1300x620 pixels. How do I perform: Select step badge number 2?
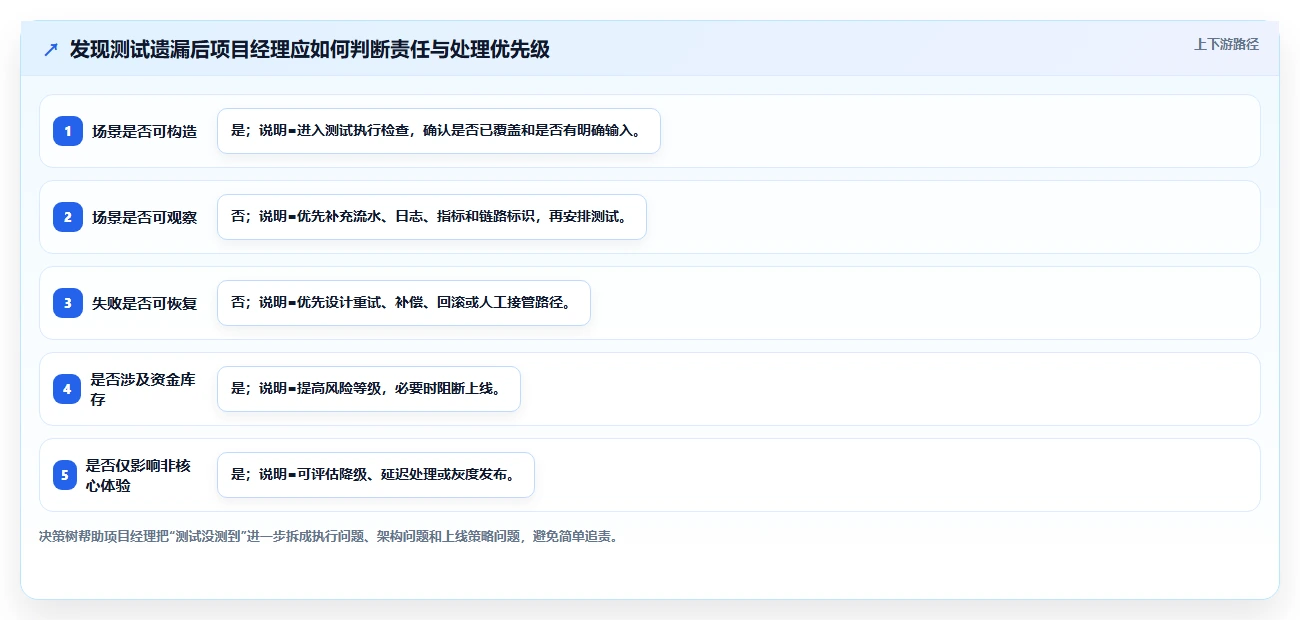click(68, 217)
